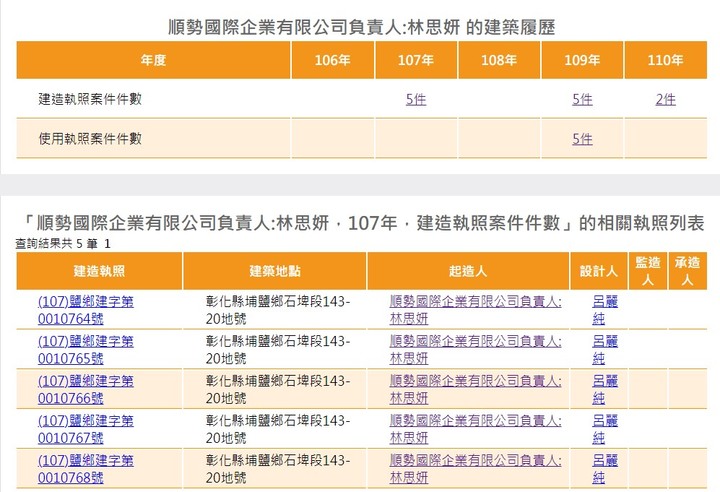Open designer 呂麗純 in the 0010766 row
720x492 pixels.
coord(605,390)
